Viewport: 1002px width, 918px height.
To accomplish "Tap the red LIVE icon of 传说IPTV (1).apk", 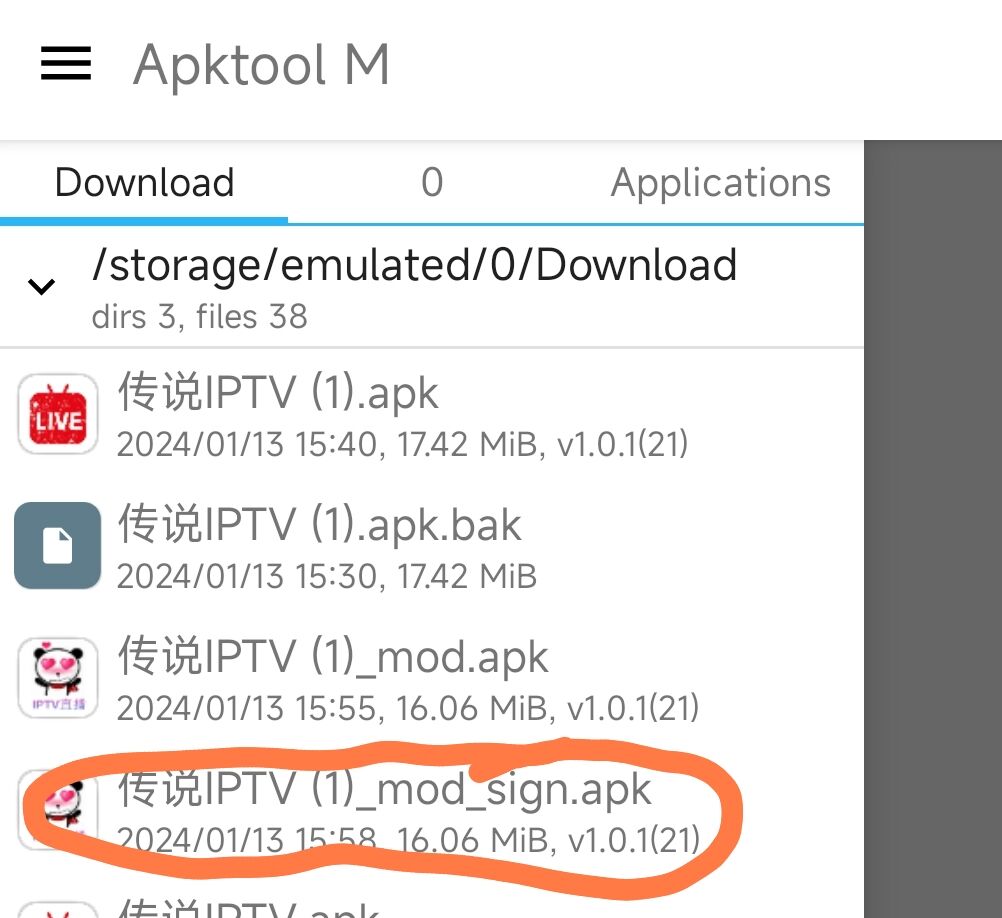I will pos(58,414).
